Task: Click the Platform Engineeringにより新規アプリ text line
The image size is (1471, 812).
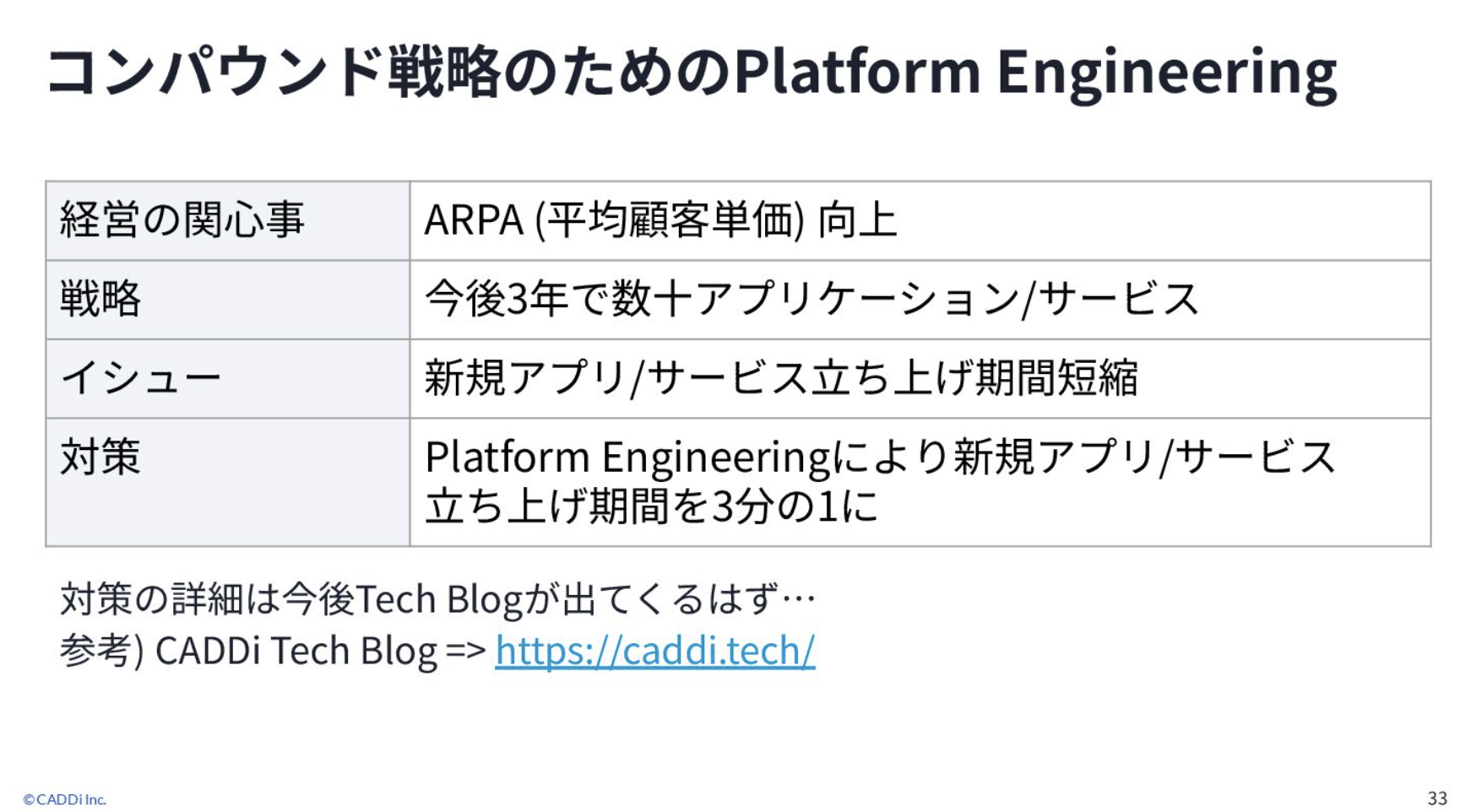Action: [x=880, y=457]
